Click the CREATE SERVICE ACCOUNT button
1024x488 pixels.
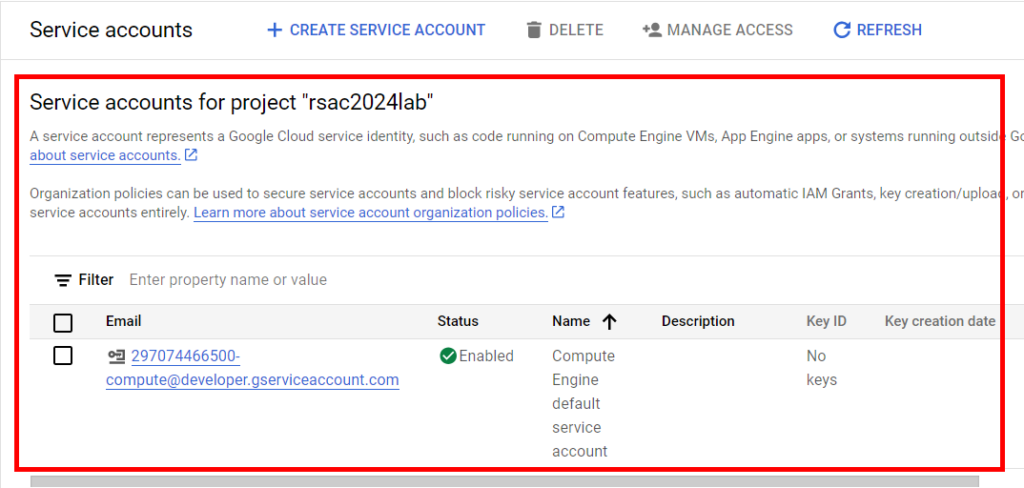[376, 30]
